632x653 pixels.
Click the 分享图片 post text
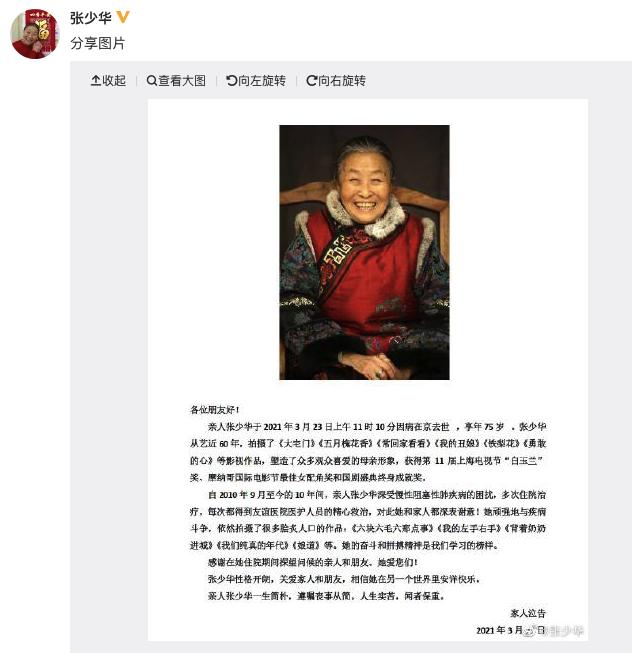point(97,43)
